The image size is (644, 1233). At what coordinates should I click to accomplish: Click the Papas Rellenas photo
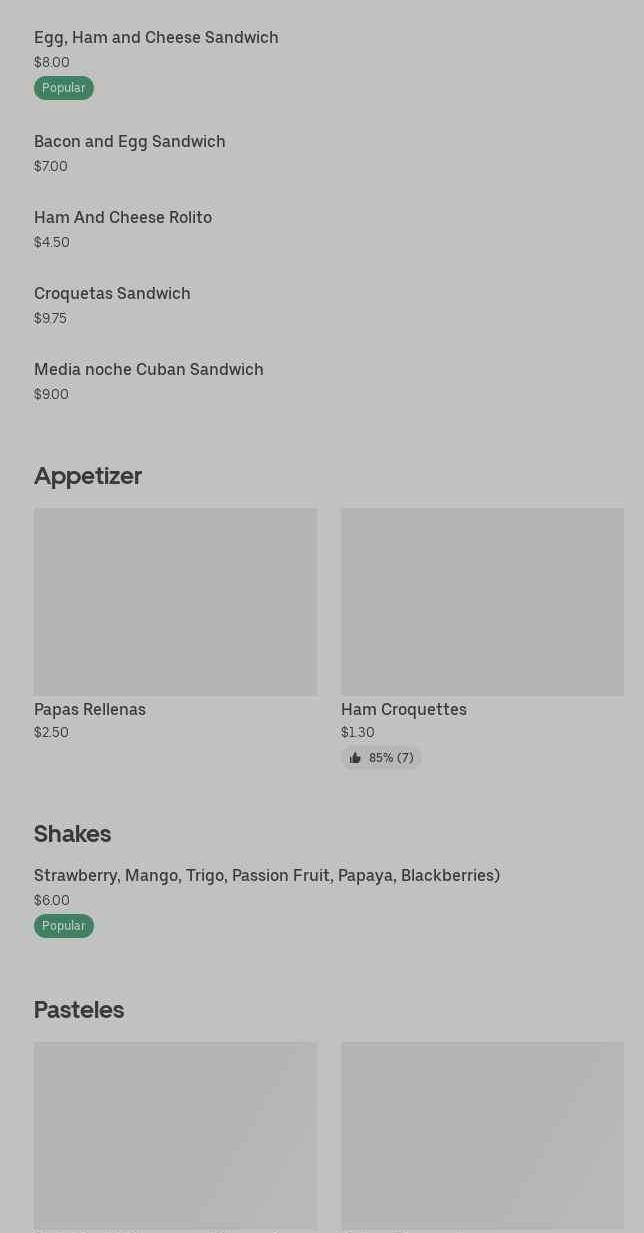[x=175, y=601]
